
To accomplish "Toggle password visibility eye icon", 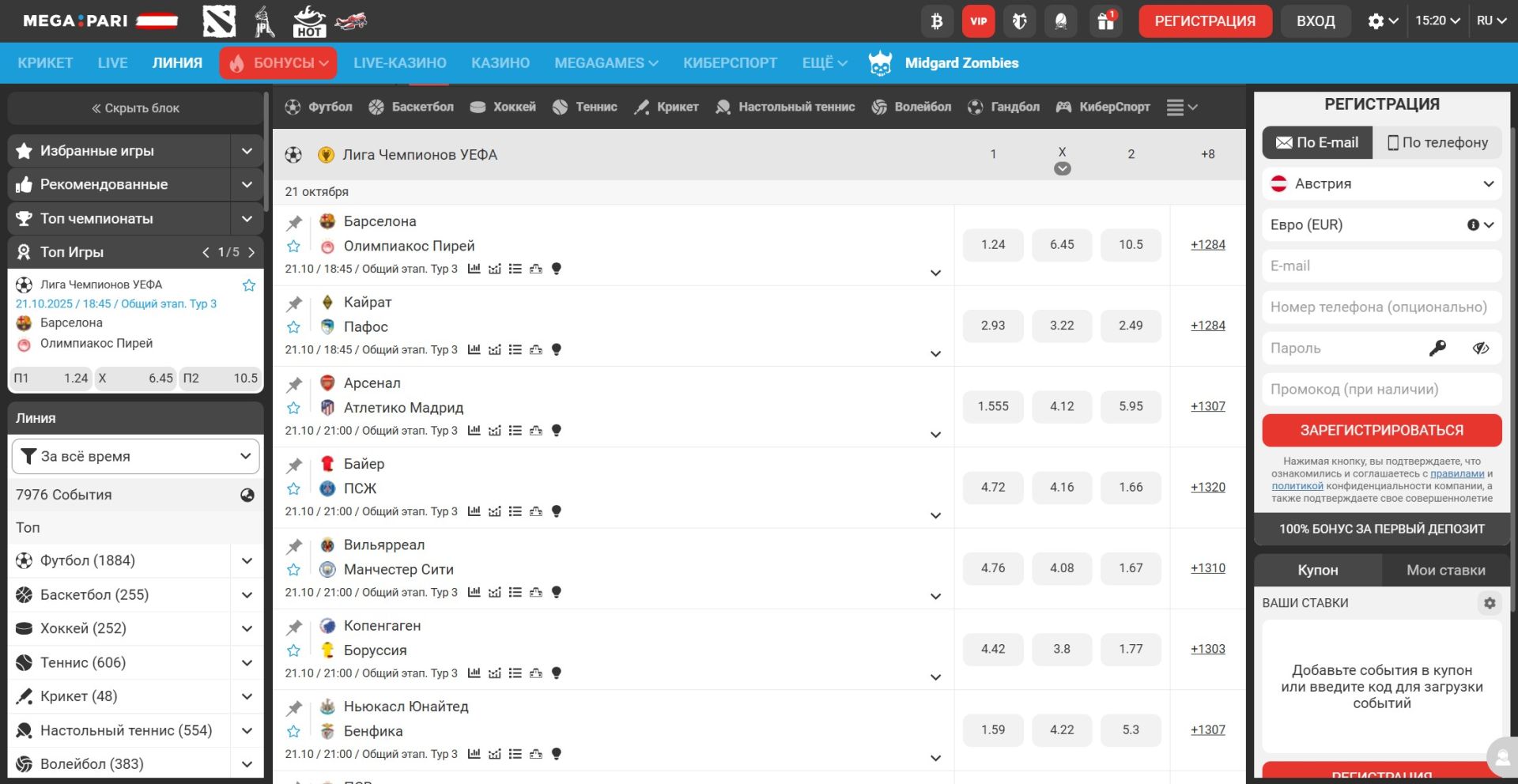I will [1481, 349].
